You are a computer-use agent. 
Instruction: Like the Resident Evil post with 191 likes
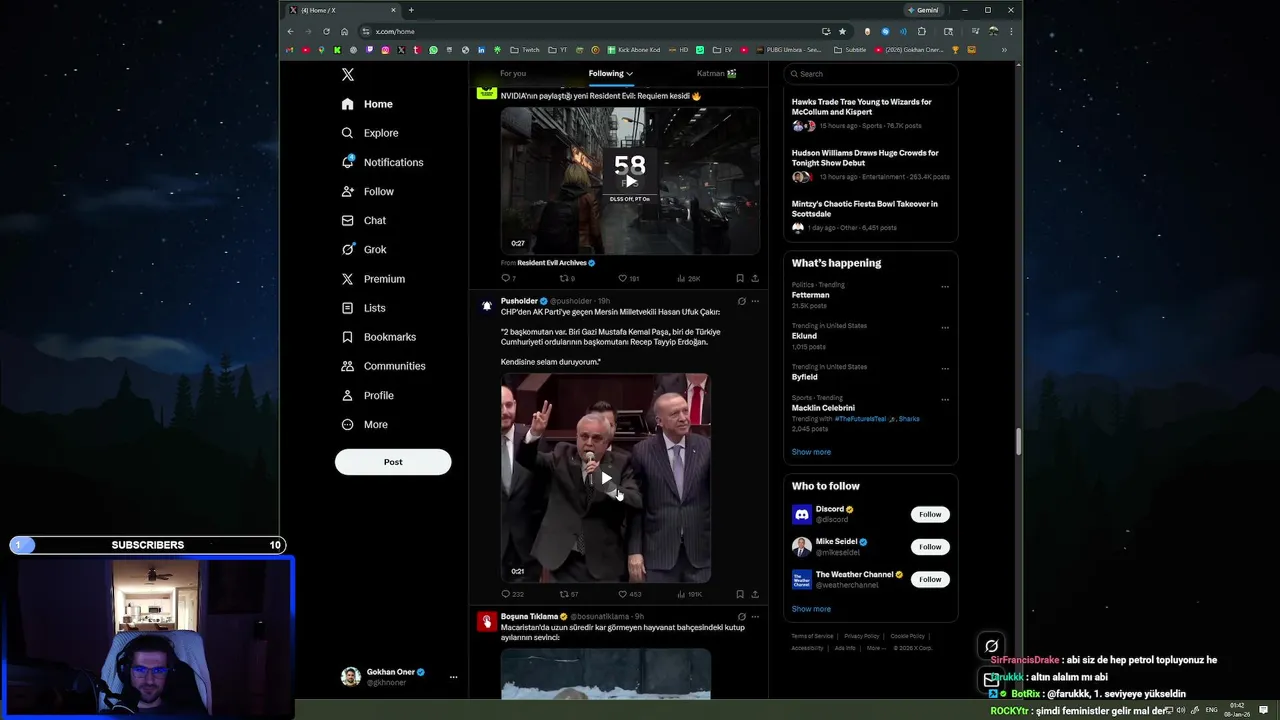click(628, 278)
